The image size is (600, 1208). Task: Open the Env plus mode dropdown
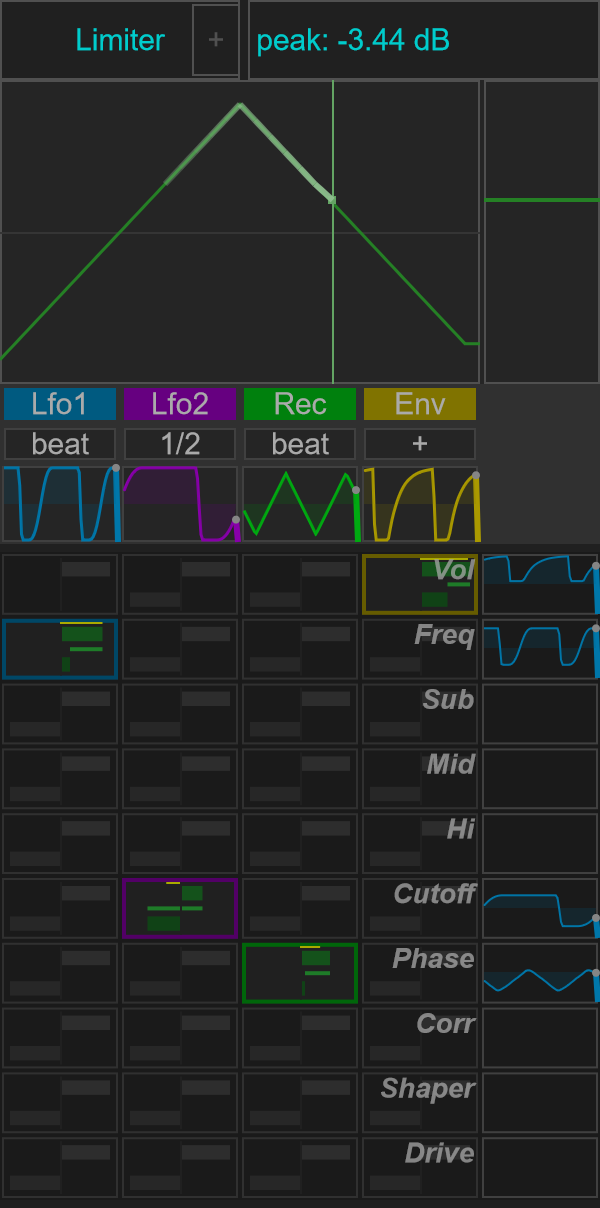point(420,444)
